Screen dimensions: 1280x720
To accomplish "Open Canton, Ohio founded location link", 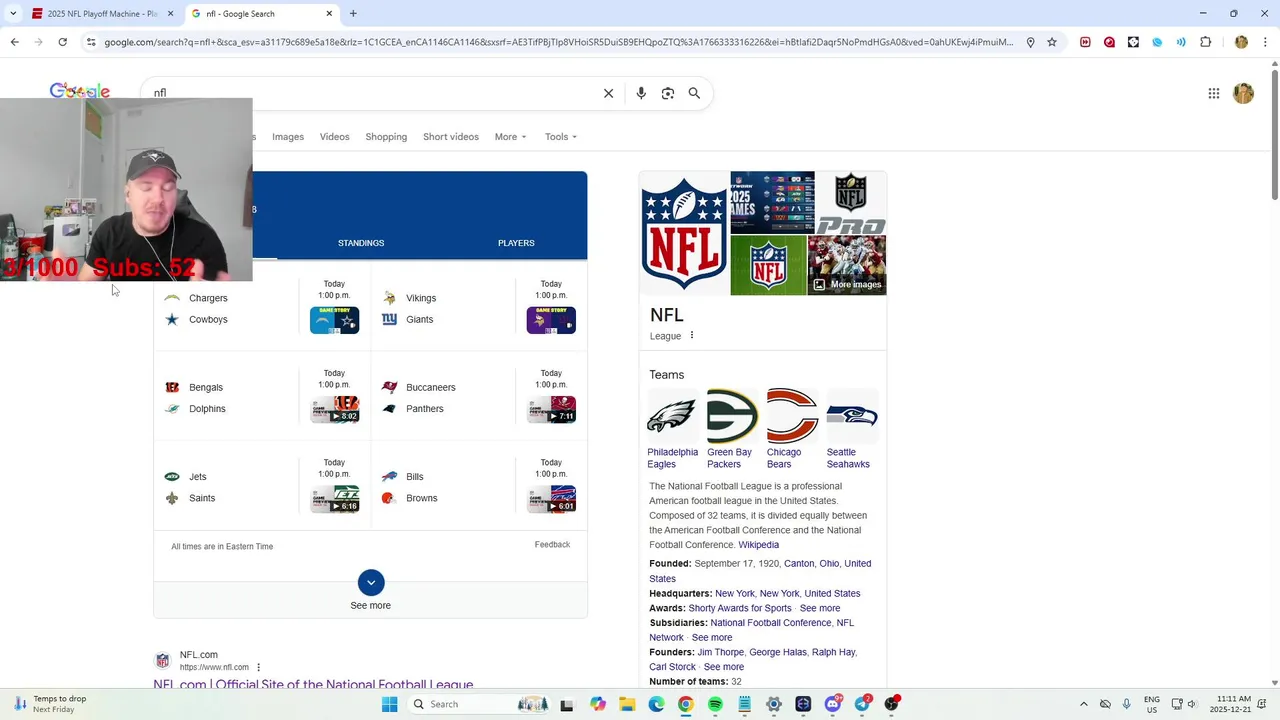I will (811, 564).
